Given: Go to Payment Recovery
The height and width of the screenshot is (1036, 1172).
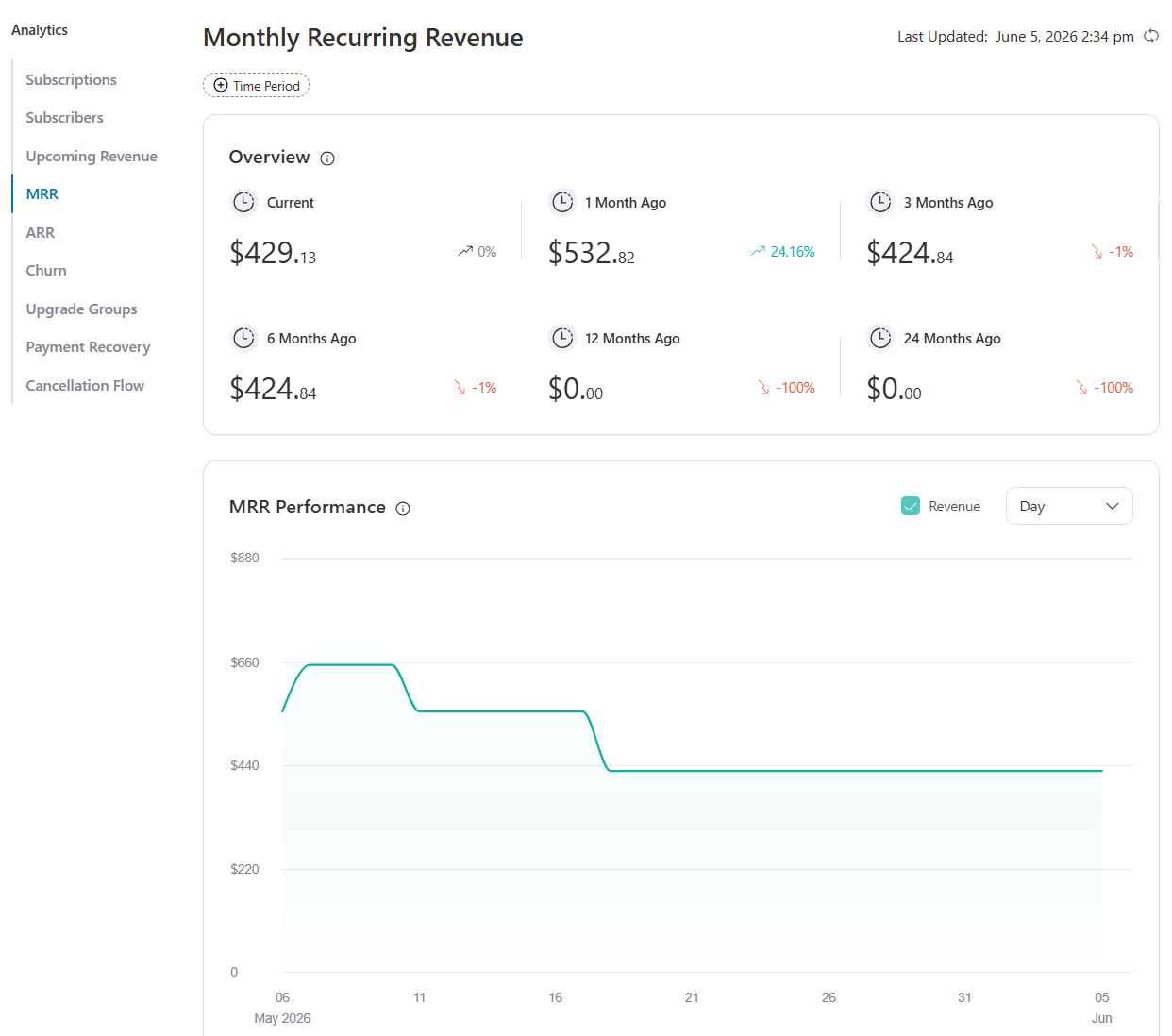Looking at the screenshot, I should (89, 346).
